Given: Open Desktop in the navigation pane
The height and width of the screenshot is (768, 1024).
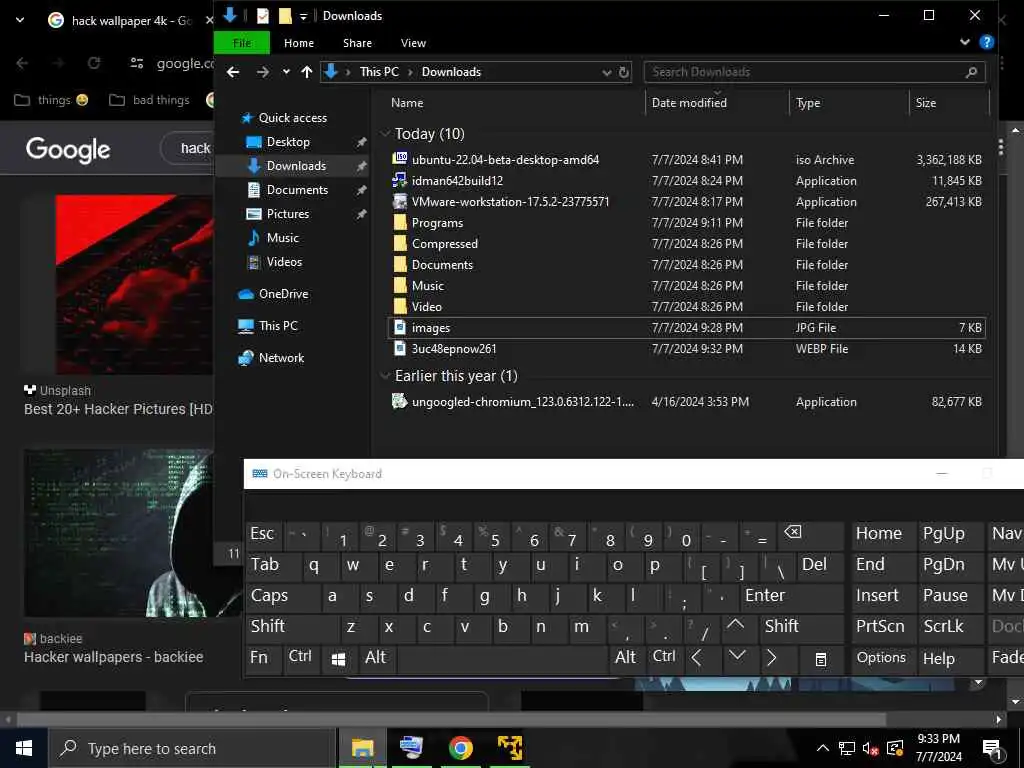Looking at the screenshot, I should tap(288, 142).
